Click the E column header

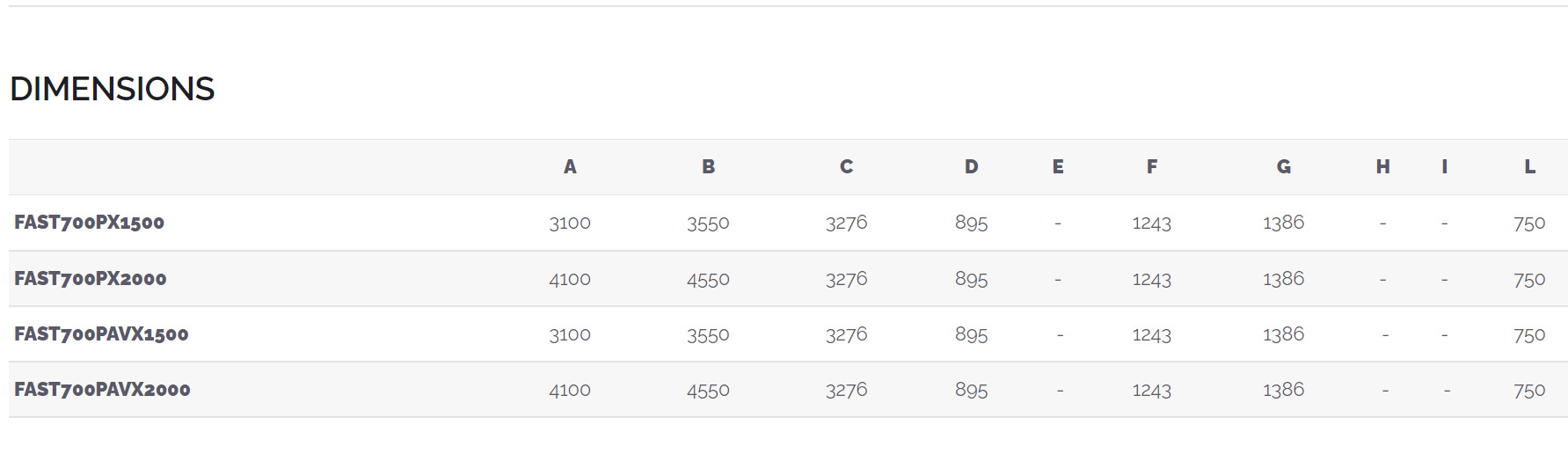(x=1058, y=167)
